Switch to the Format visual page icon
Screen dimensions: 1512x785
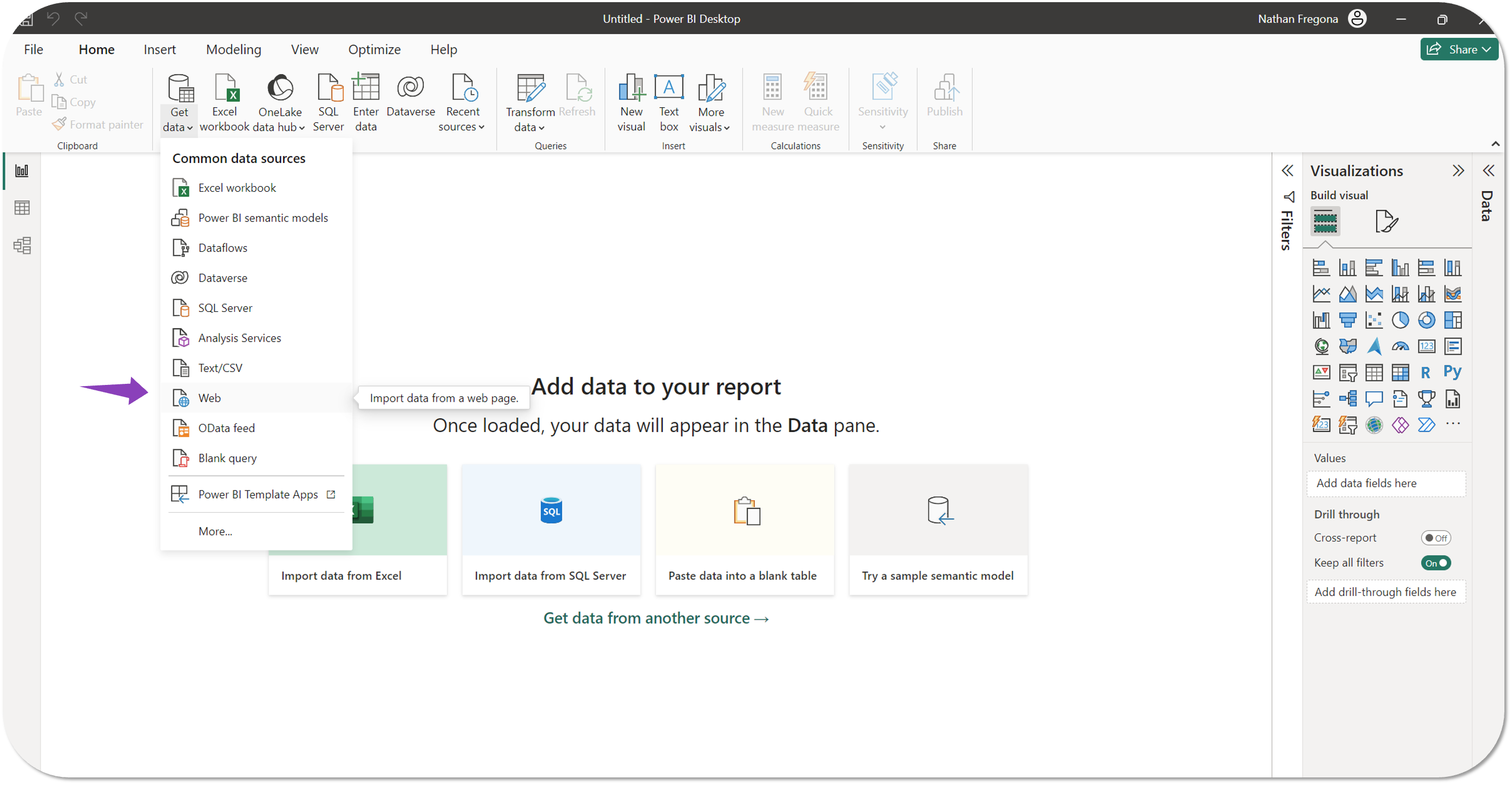coord(1386,221)
